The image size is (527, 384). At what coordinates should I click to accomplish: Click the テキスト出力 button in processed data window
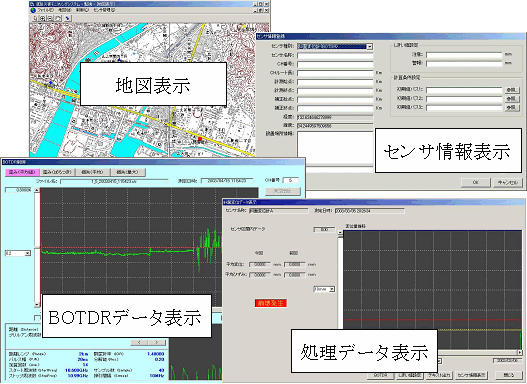(439, 375)
